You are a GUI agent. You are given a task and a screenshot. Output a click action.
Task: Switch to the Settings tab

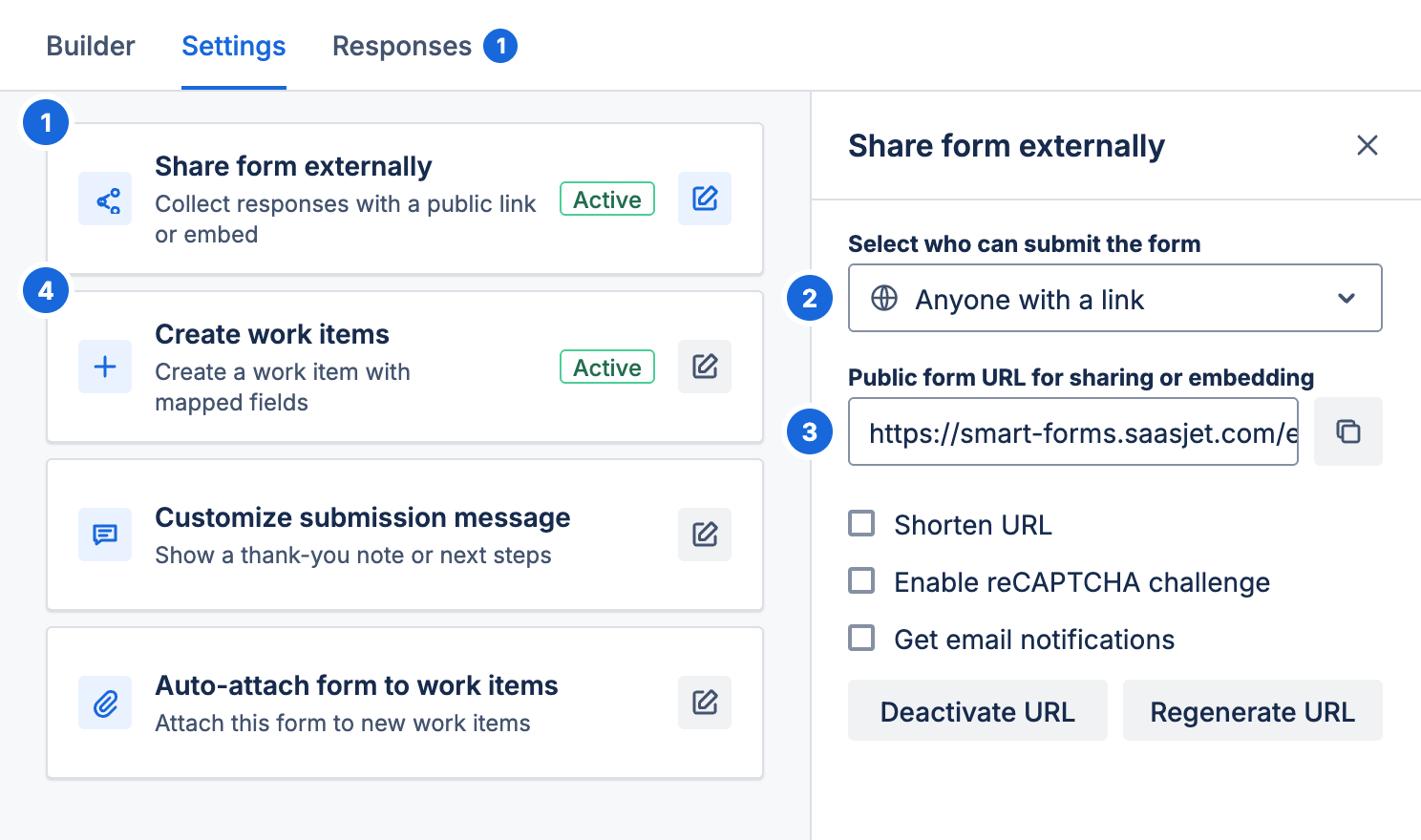(x=234, y=46)
